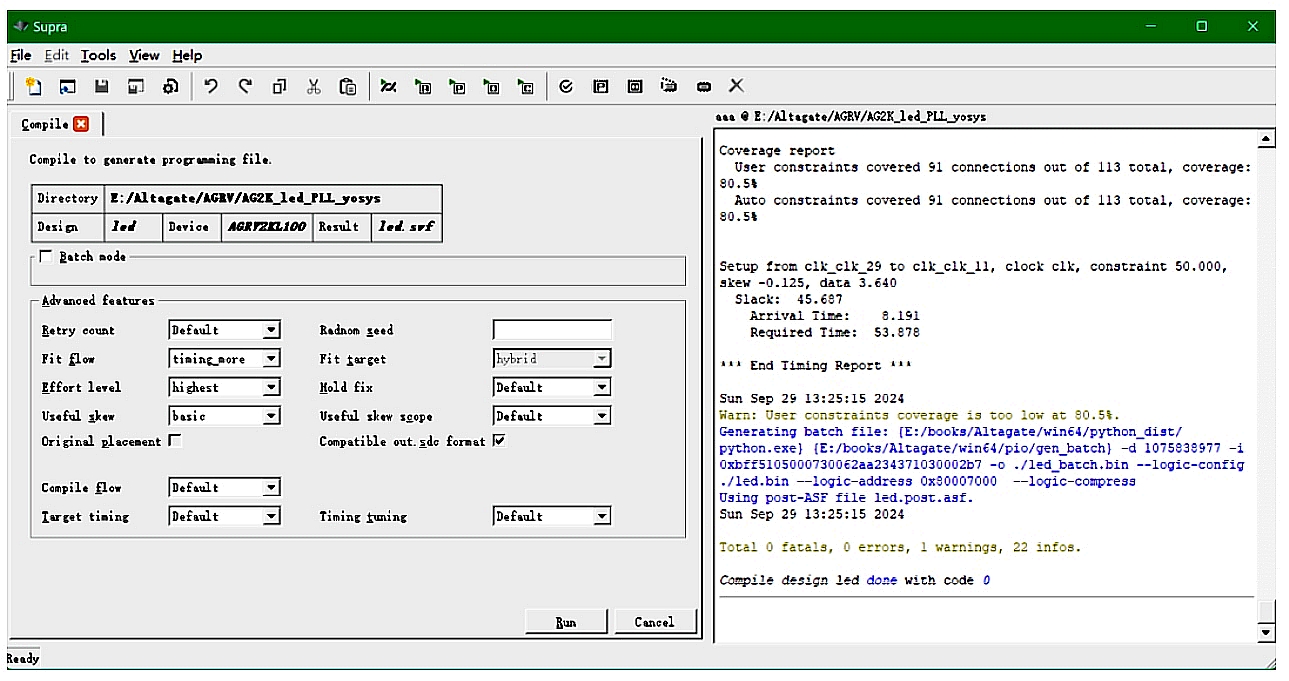Click the Save As toolbar icon
The image size is (1289, 681).
[x=135, y=87]
